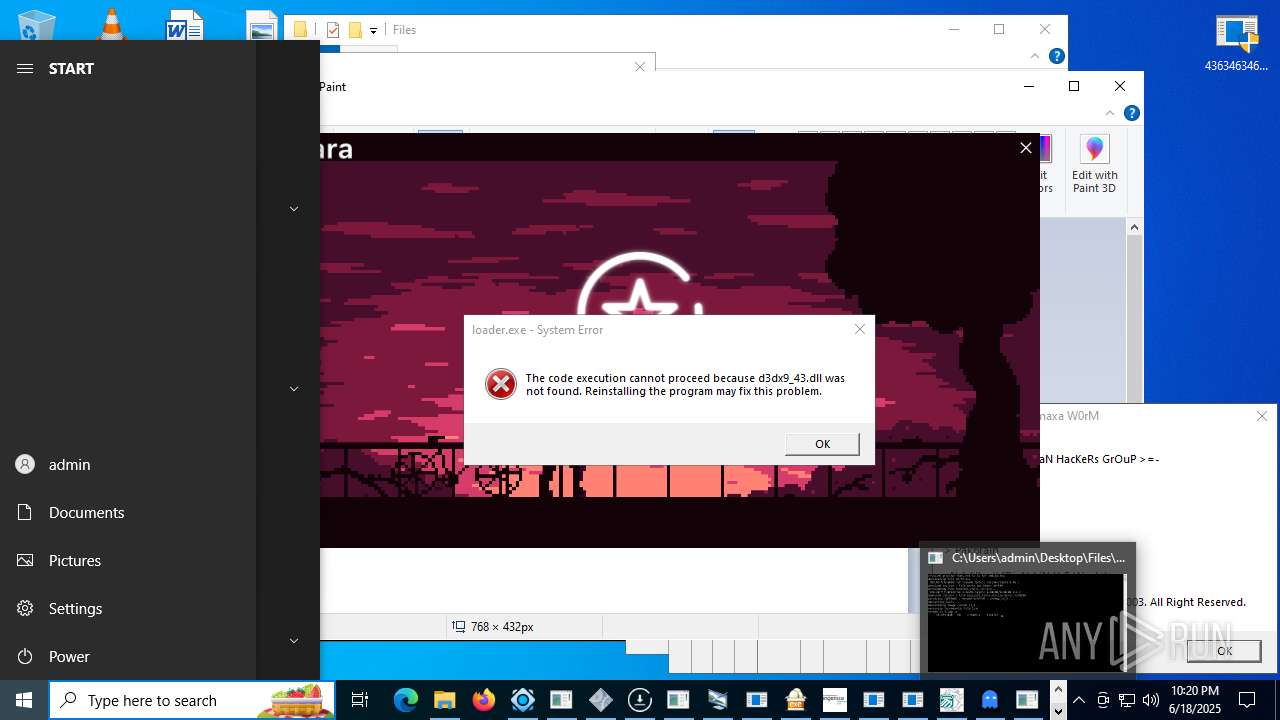1280x720 pixels.
Task: Close the dark splash screen with the white X
Action: coord(1025,148)
